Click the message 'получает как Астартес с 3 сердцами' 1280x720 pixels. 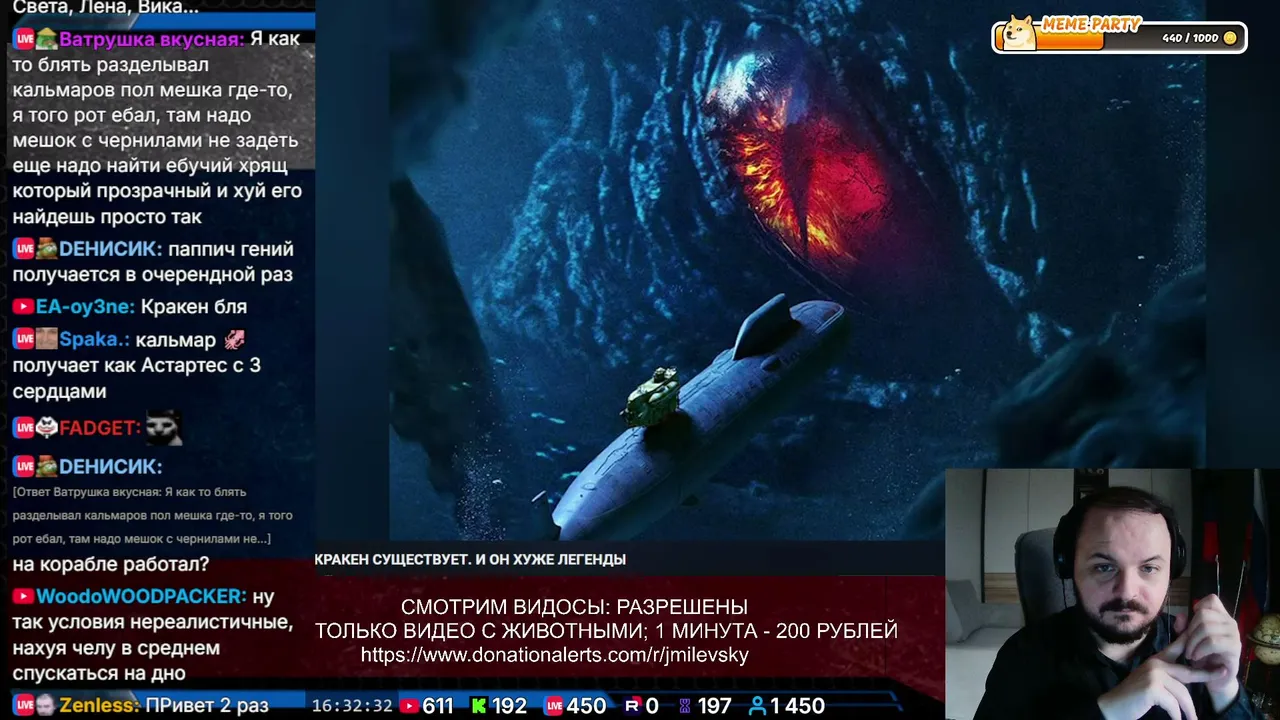click(x=136, y=378)
